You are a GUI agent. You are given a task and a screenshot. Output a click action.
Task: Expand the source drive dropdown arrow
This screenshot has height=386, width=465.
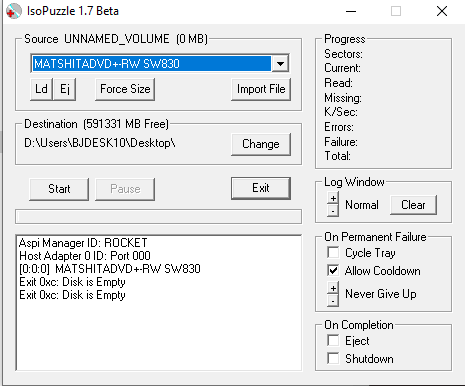click(280, 63)
